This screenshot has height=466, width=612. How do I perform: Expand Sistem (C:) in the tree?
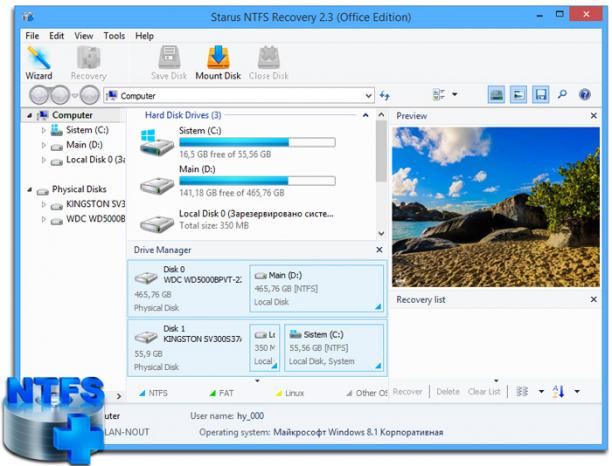pos(43,130)
